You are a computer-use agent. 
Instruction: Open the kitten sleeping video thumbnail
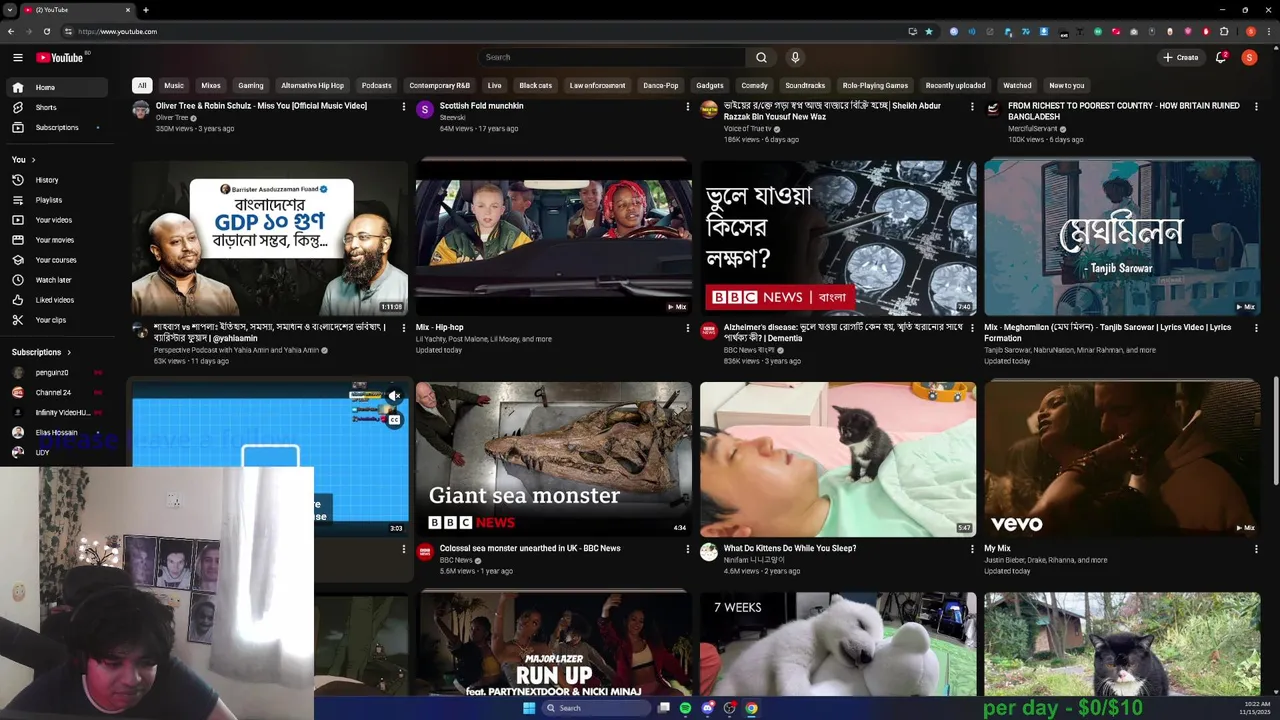point(838,460)
